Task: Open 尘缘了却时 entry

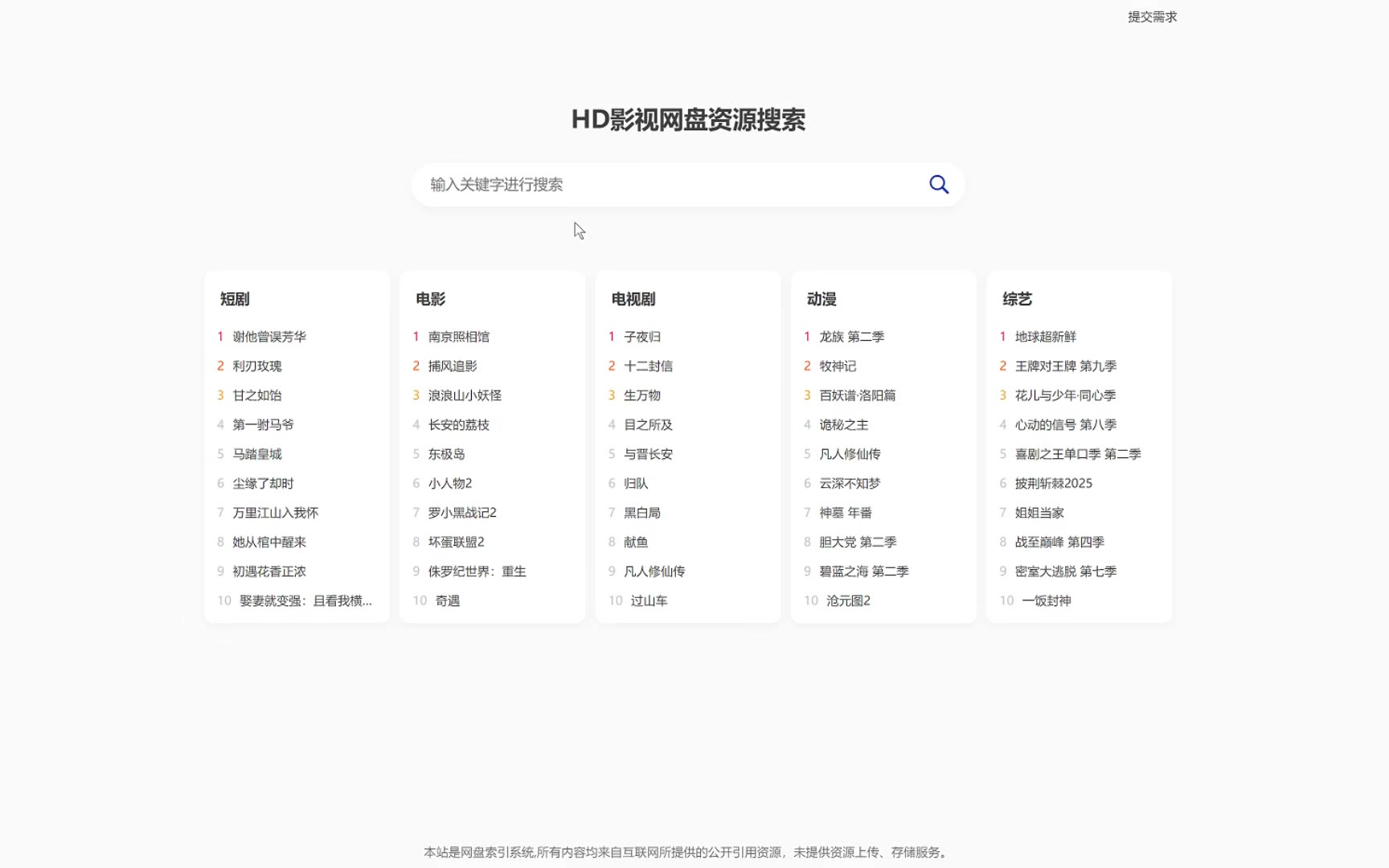Action: point(263,483)
